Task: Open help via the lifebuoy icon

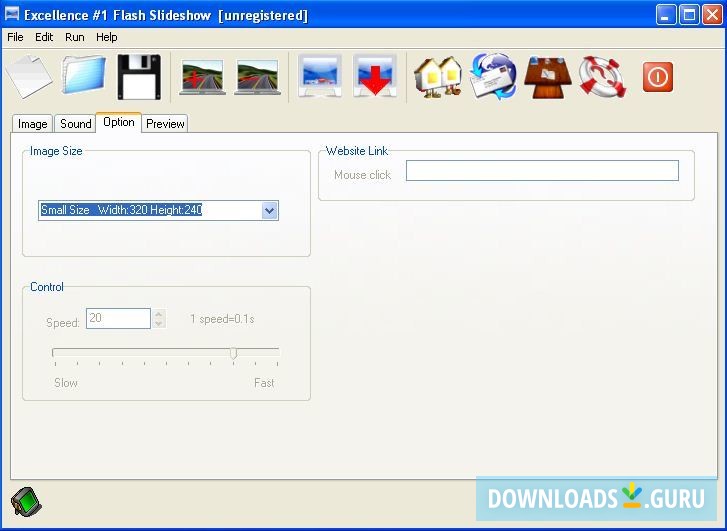Action: [x=602, y=77]
